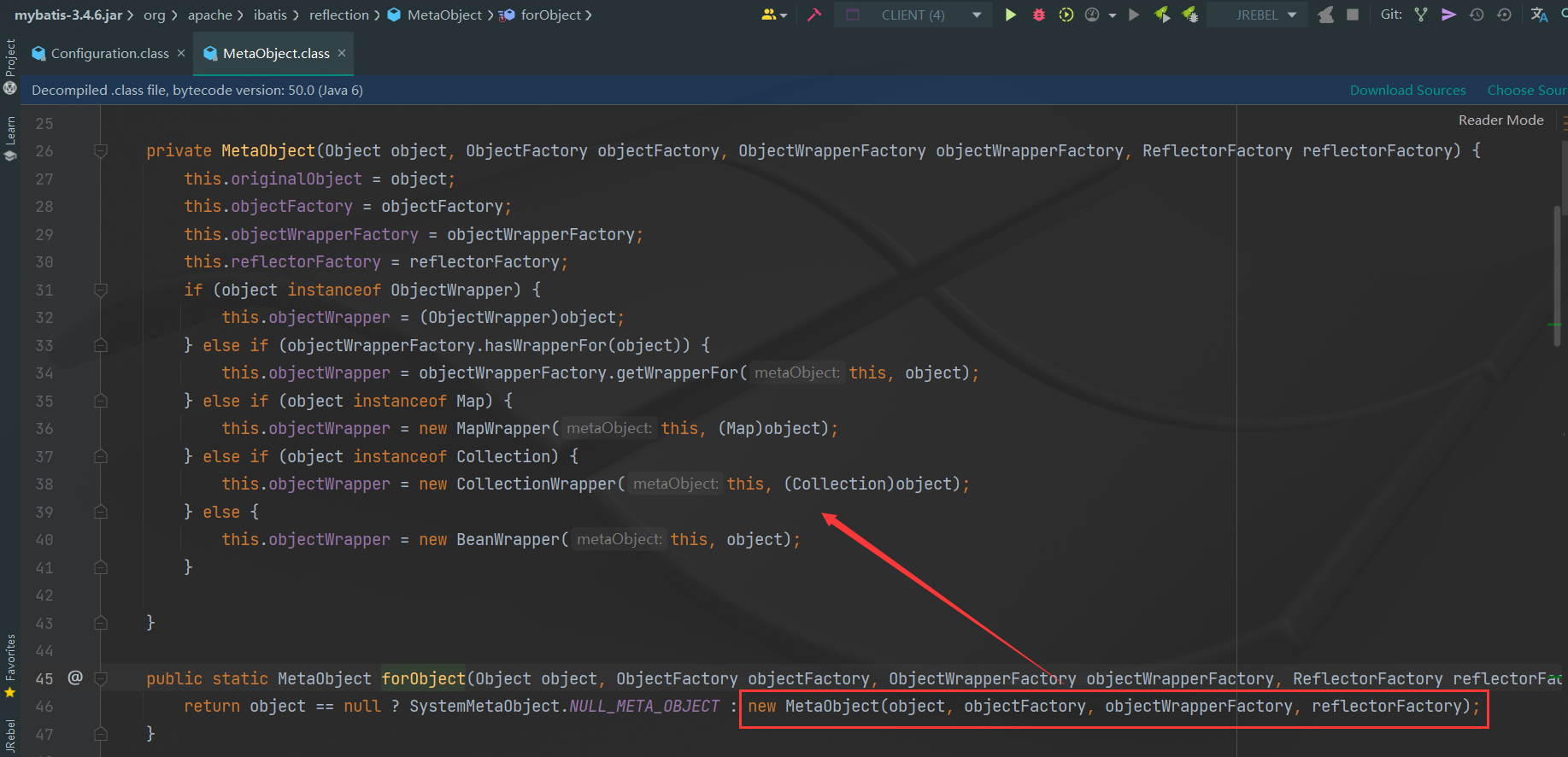Debug with JRebel rocket bug icon
The width and height of the screenshot is (1568, 757).
(x=1189, y=15)
